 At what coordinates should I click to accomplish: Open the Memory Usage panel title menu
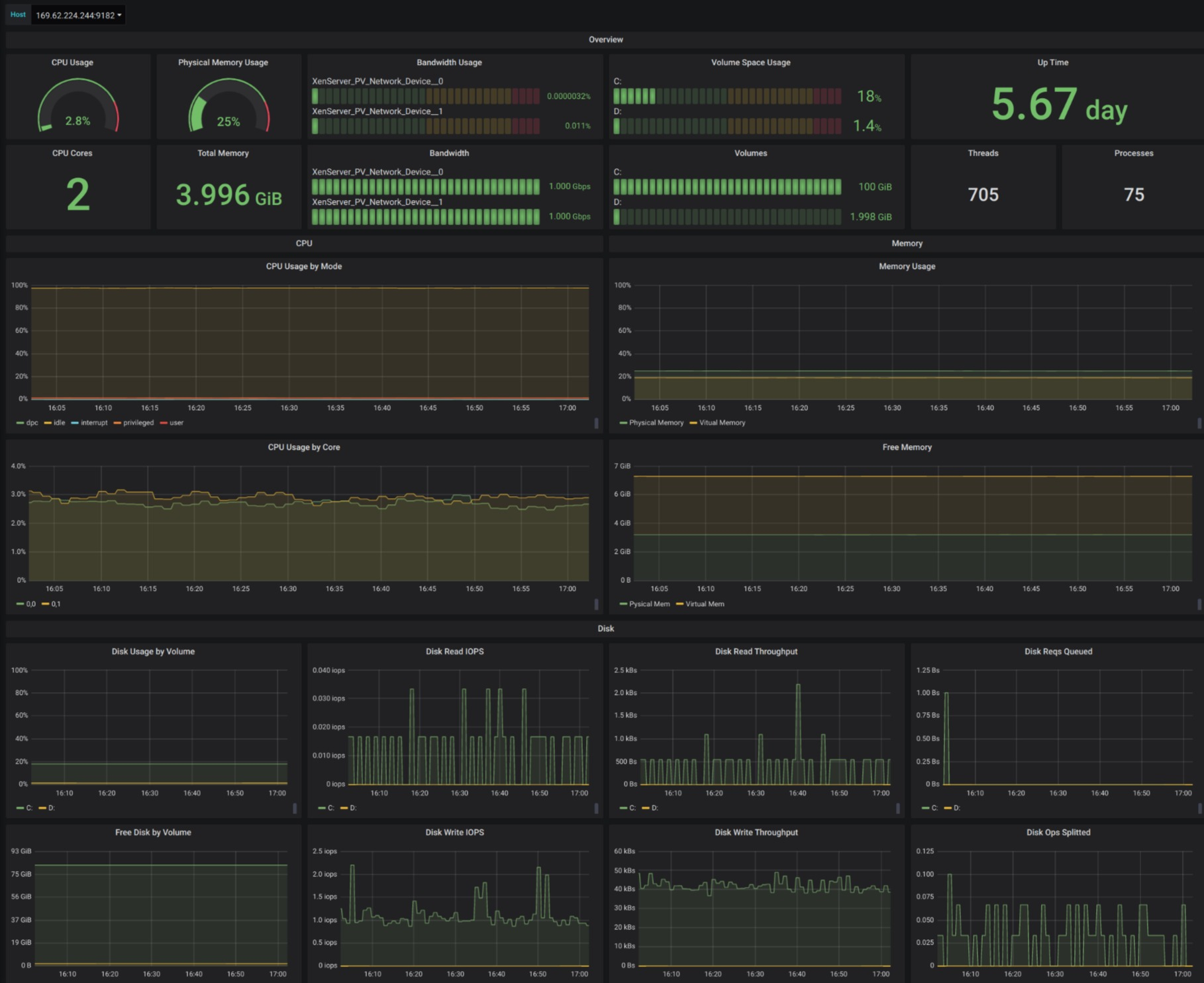point(907,266)
